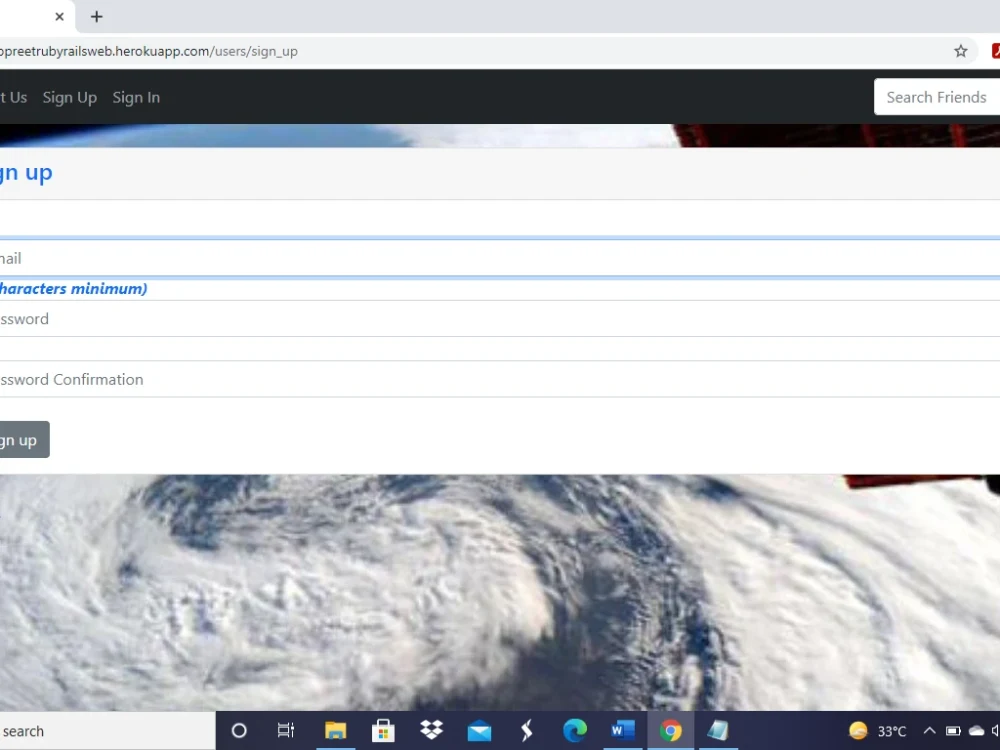Screen dimensions: 1000x750
Task: Close the current browser tab
Action: 59,17
